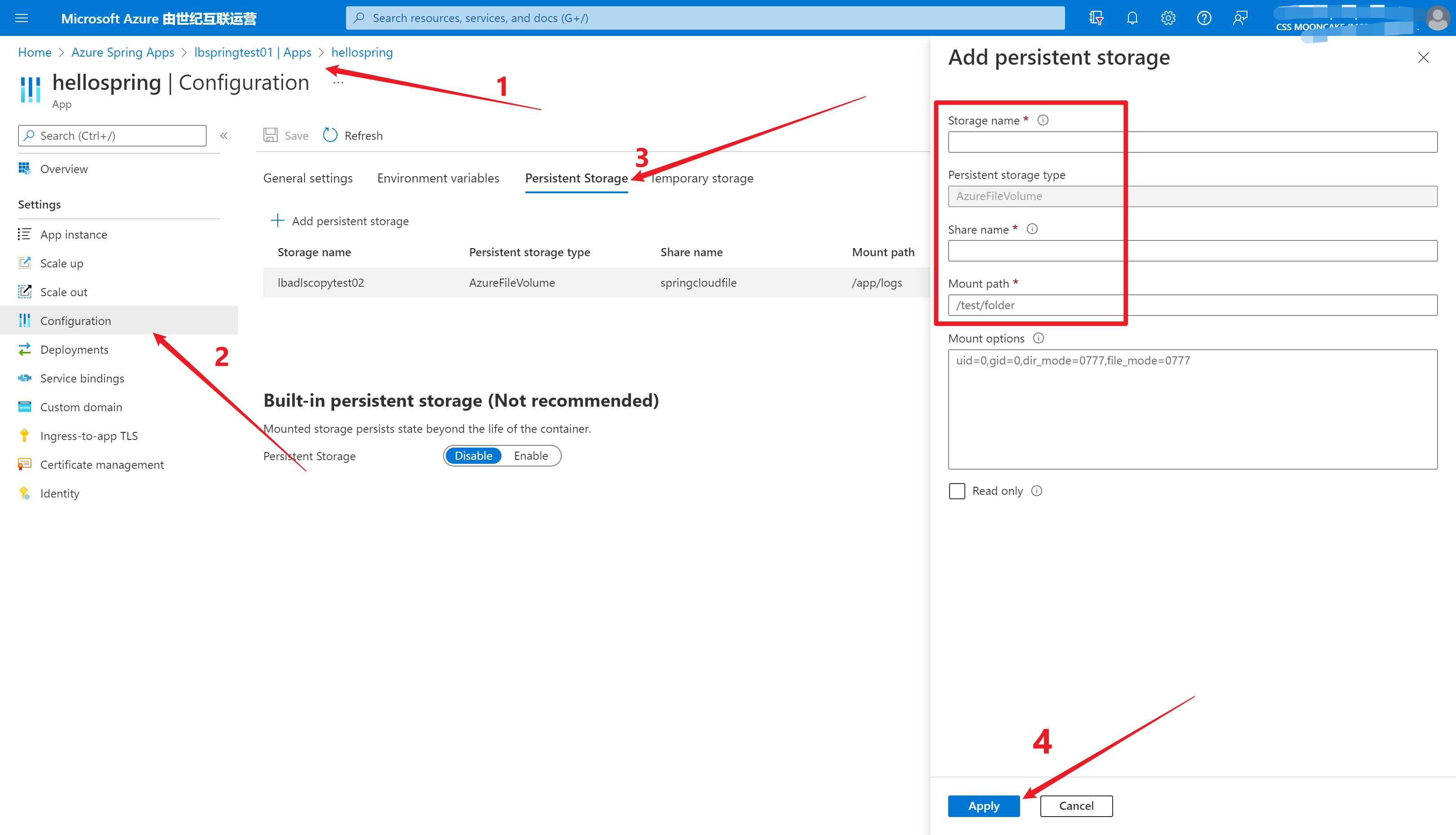Click Azure Spring Apps breadcrumb link
This screenshot has width=1456, height=835.
click(x=123, y=52)
